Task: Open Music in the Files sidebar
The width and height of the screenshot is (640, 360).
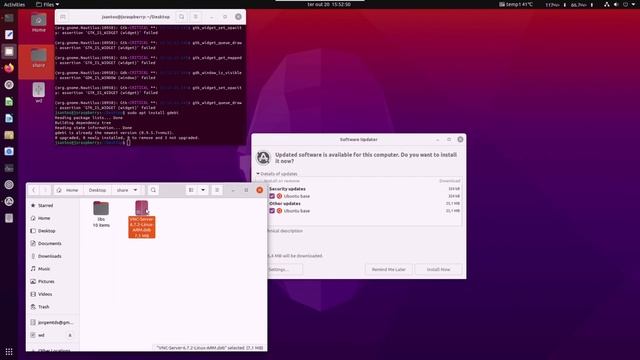Action: [x=53, y=269]
